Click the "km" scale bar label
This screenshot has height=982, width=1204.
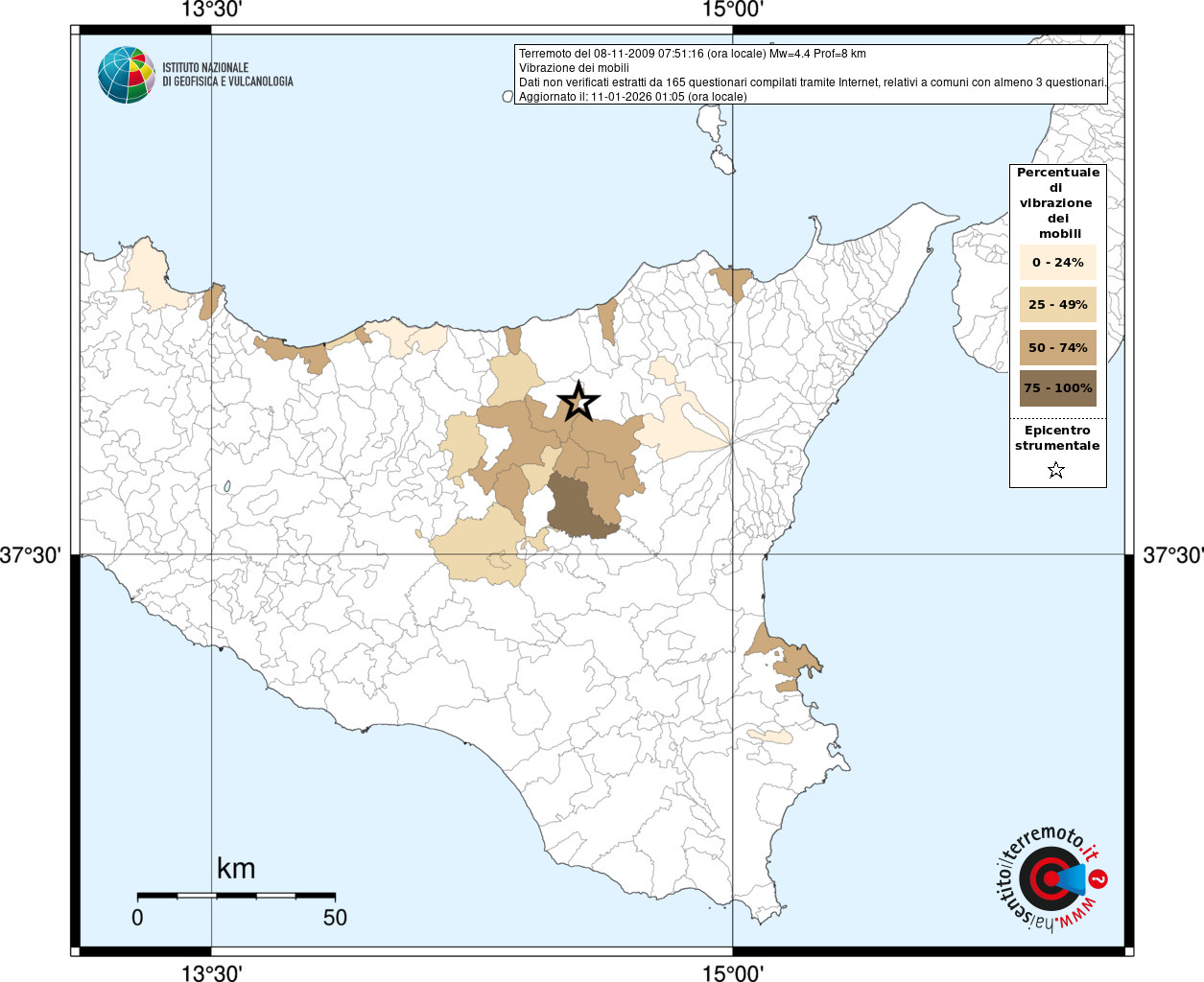(236, 869)
